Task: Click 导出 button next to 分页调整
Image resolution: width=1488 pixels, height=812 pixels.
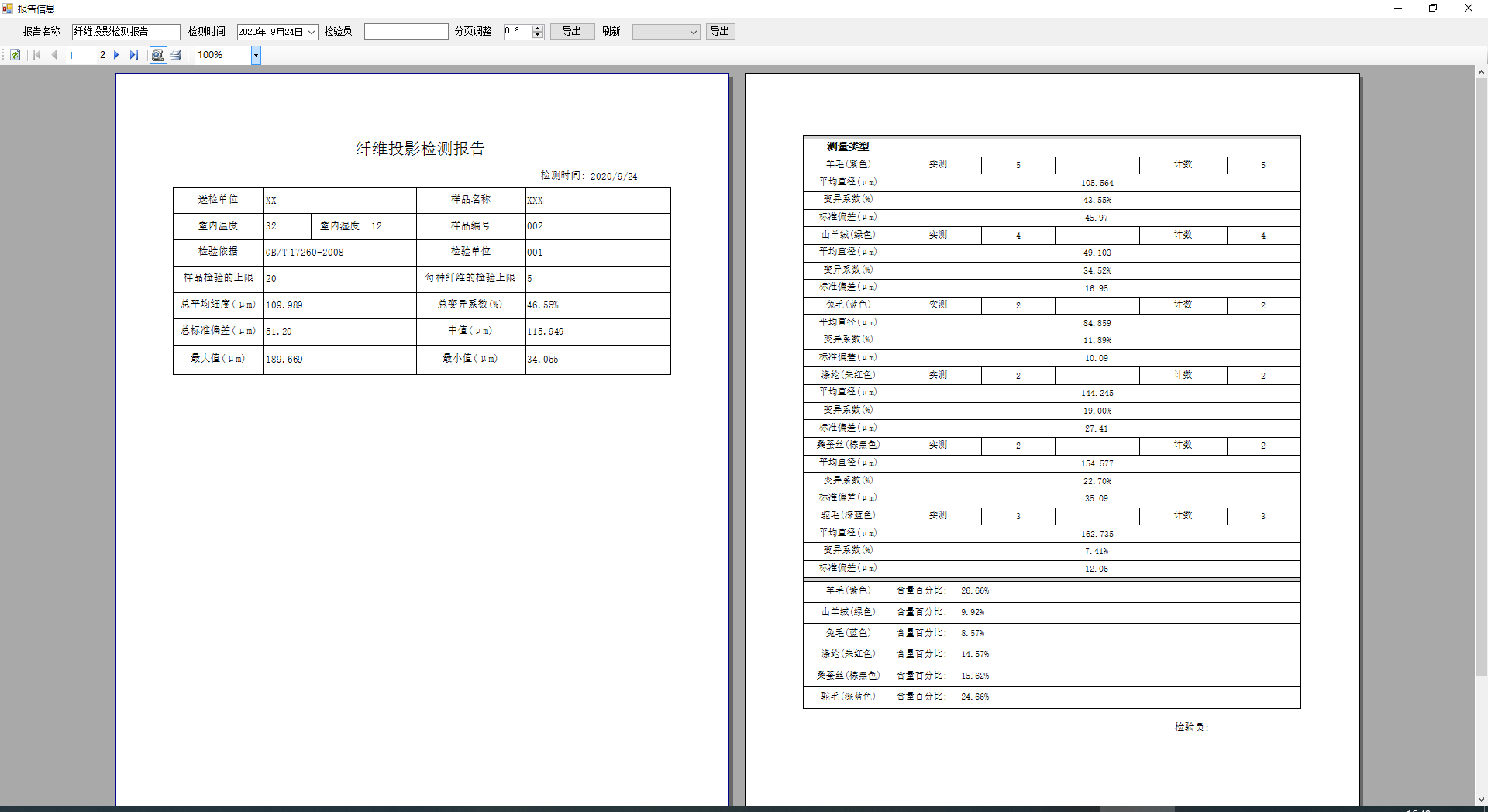Action: tap(572, 31)
